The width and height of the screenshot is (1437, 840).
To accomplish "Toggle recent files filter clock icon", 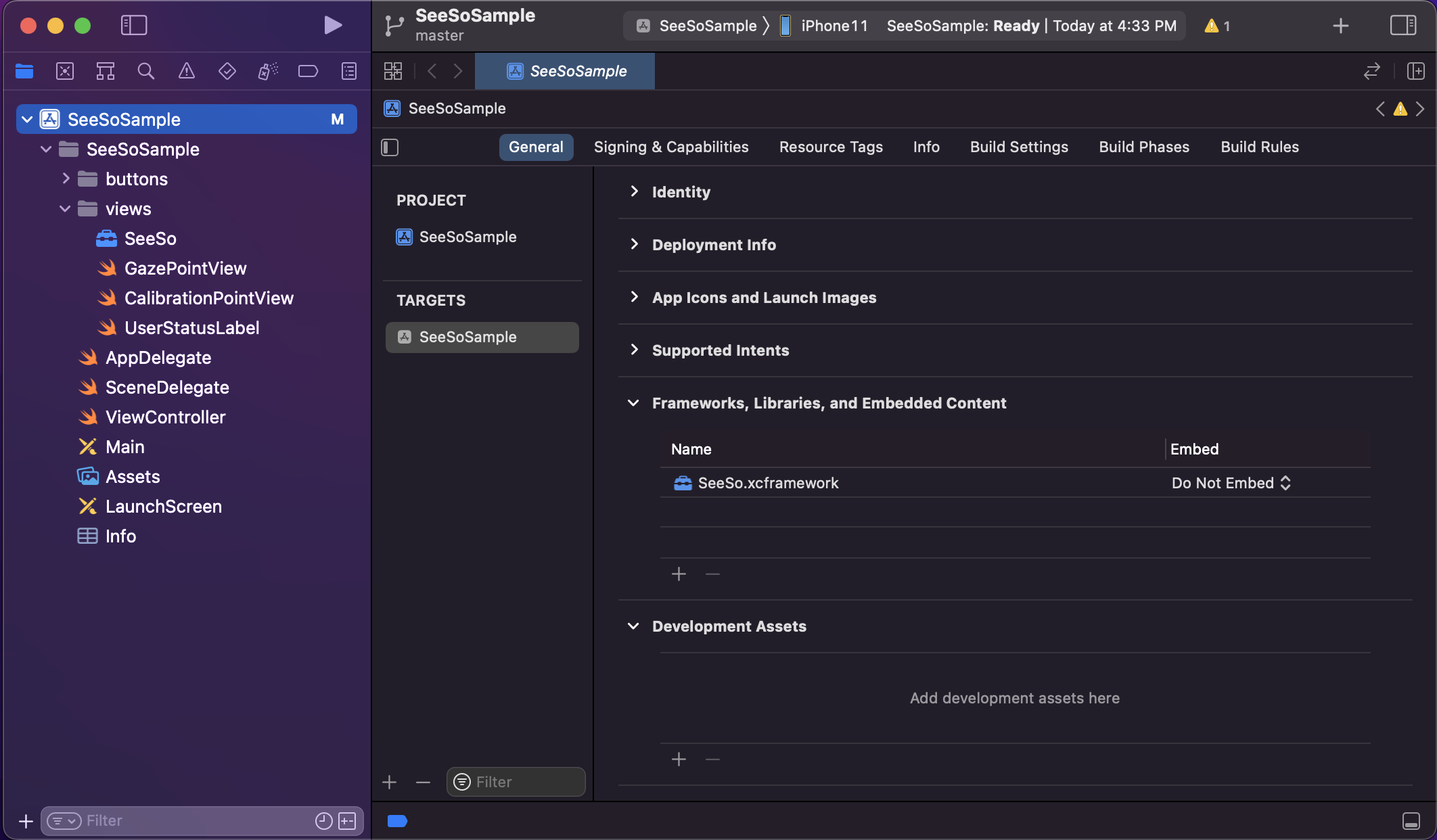I will pyautogui.click(x=324, y=821).
